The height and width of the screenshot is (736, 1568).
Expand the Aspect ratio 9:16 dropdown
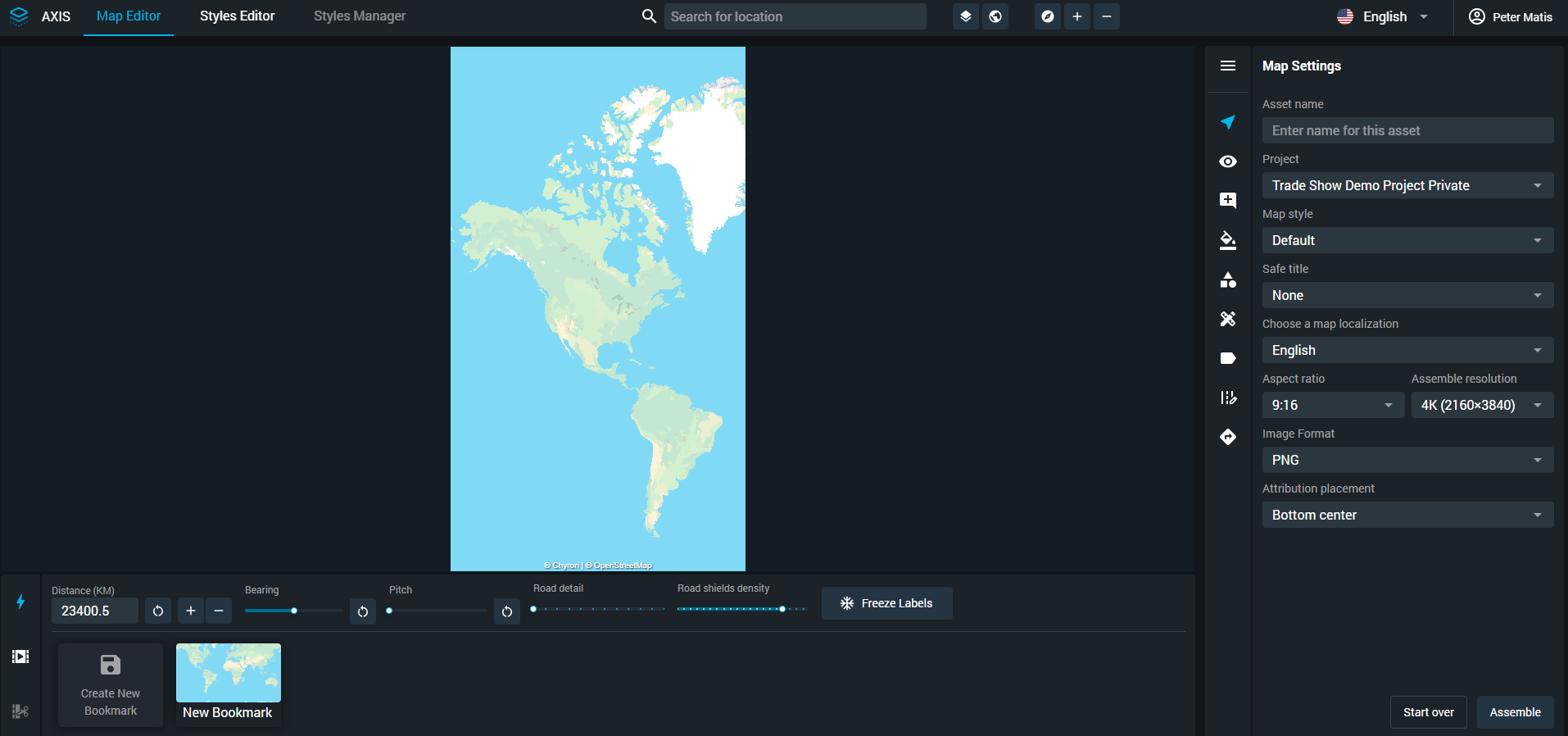point(1332,405)
